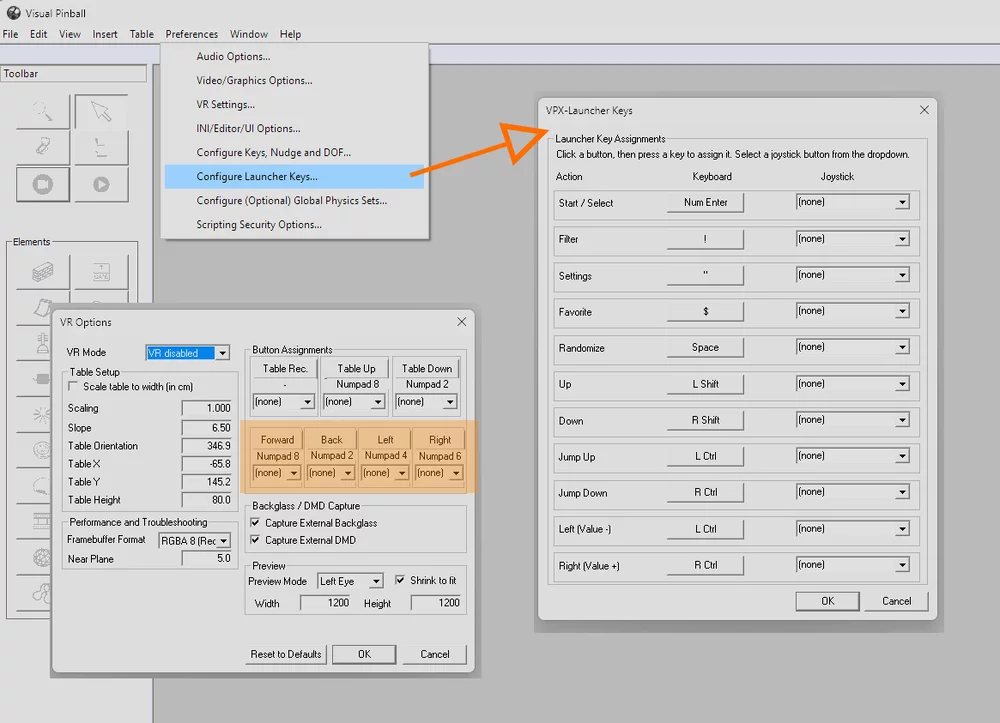Image resolution: width=1000 pixels, height=723 pixels.
Task: Insert a Light element (starburst icon)
Action: (x=42, y=415)
